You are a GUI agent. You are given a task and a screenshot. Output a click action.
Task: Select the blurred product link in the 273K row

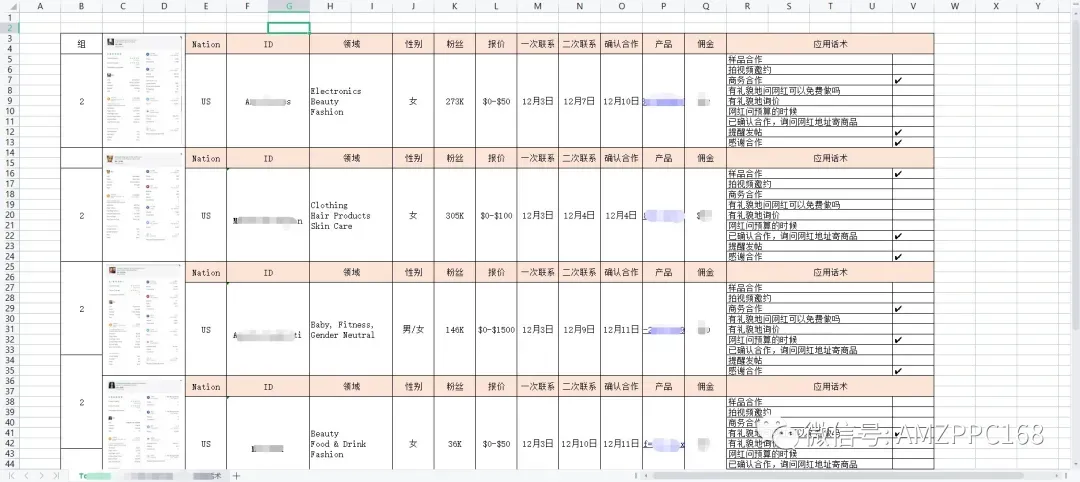pyautogui.click(x=663, y=101)
